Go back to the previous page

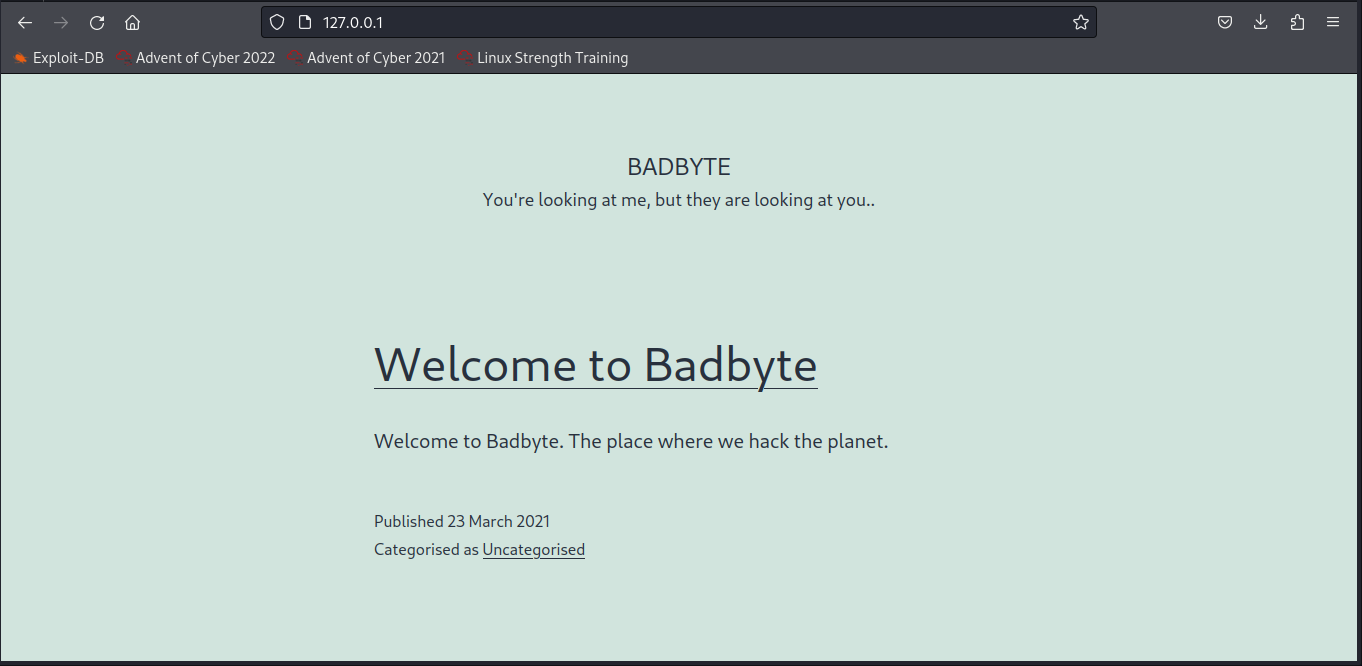click(25, 23)
